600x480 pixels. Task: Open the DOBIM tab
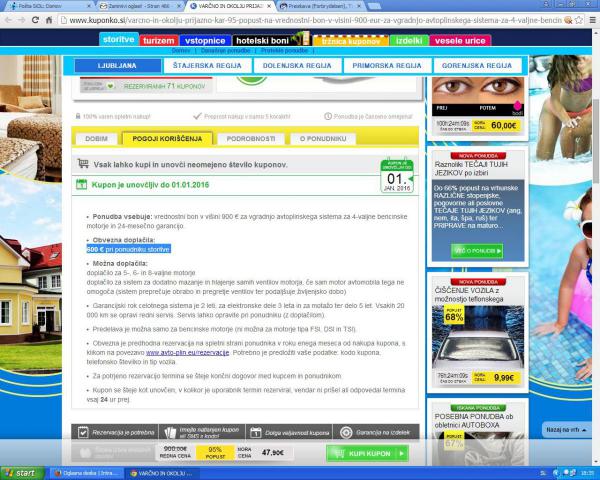[96, 139]
